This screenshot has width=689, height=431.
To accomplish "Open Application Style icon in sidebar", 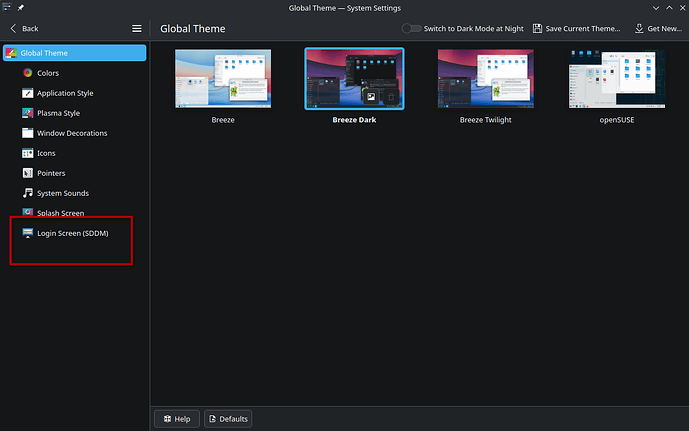I will (28, 93).
